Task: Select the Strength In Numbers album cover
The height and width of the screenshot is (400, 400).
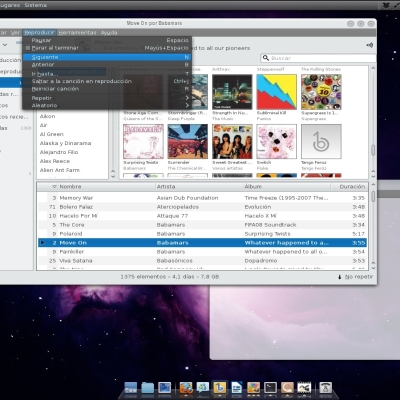Action: (232, 92)
